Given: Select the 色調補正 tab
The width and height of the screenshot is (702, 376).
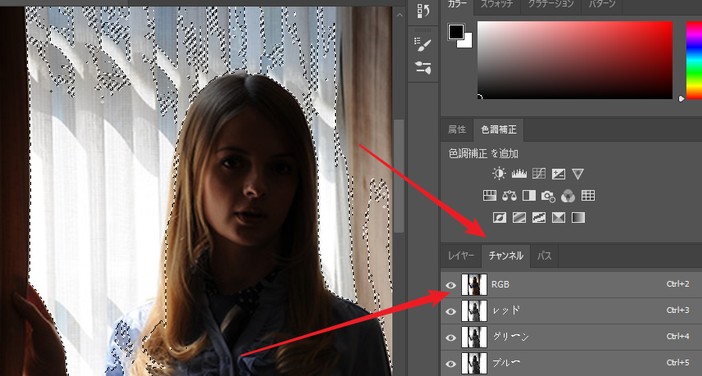Looking at the screenshot, I should pyautogui.click(x=498, y=130).
